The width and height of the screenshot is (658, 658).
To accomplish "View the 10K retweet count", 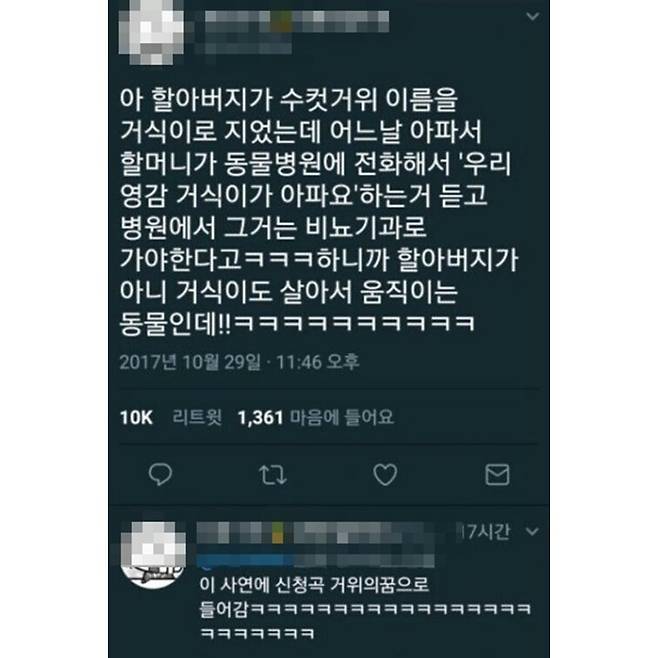I will 136,418.
